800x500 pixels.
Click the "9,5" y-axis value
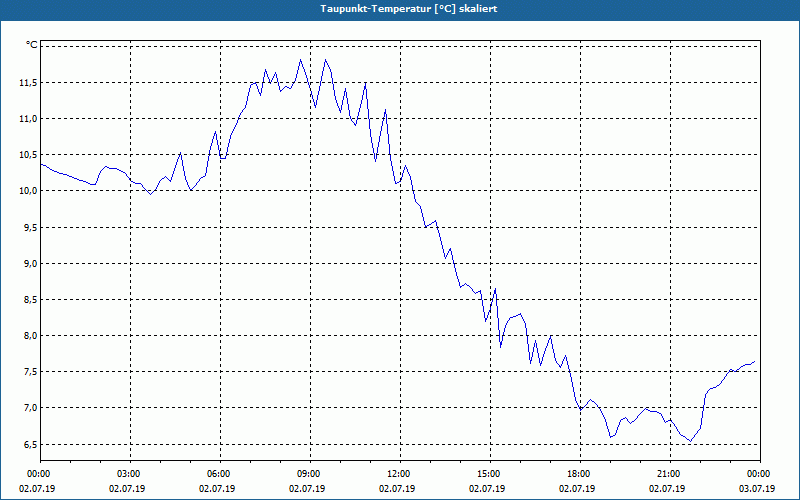point(30,227)
